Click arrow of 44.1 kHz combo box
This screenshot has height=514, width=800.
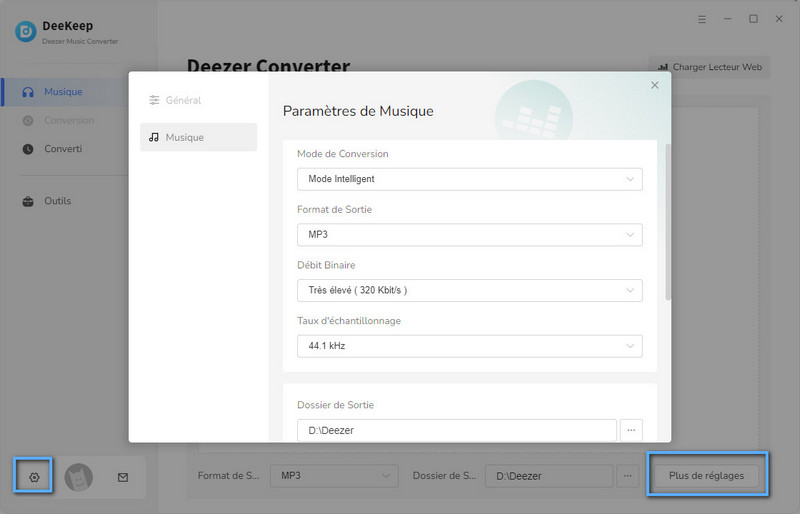coord(630,346)
